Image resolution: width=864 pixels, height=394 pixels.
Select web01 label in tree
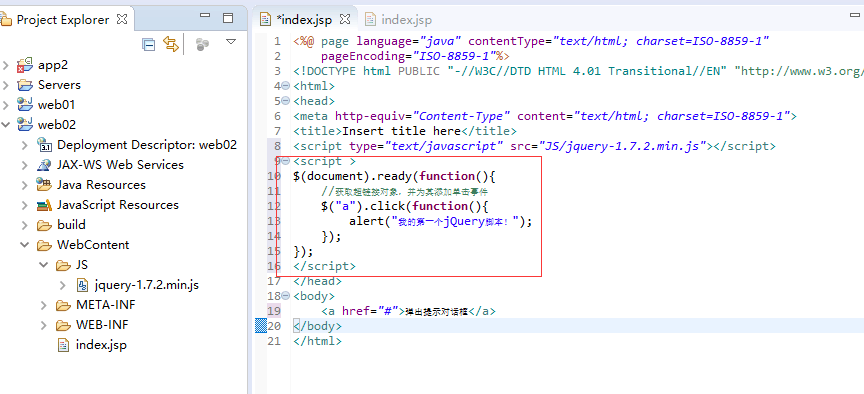56,105
